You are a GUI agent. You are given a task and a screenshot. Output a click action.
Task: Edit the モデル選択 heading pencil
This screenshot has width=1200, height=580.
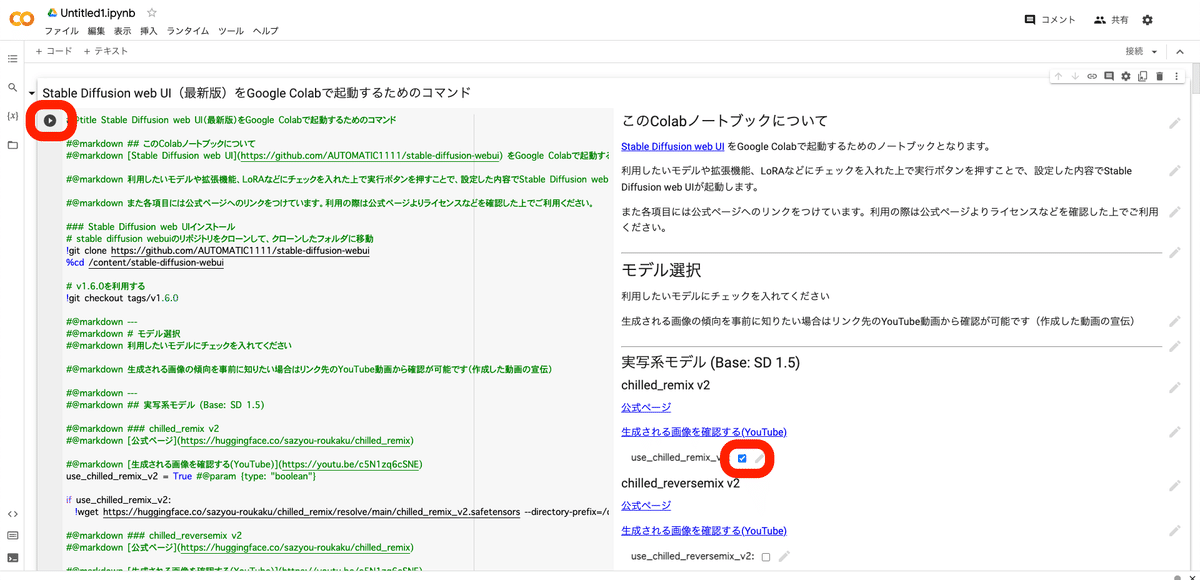point(1175,253)
